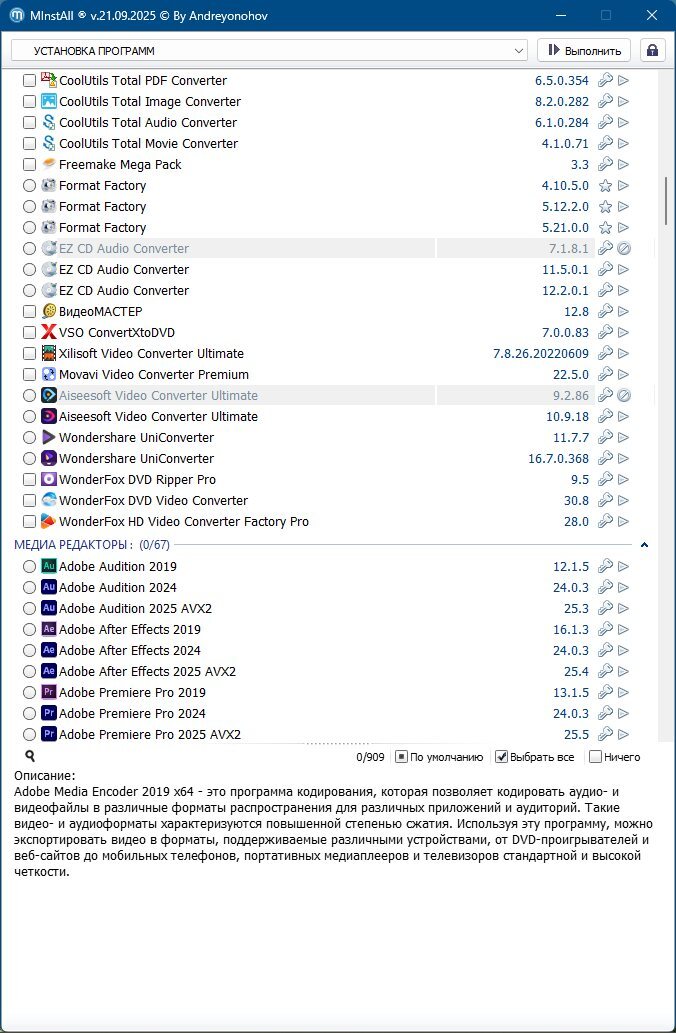Click the key icon for Movavi Video Converter Premium
This screenshot has height=1033, width=676.
605,375
